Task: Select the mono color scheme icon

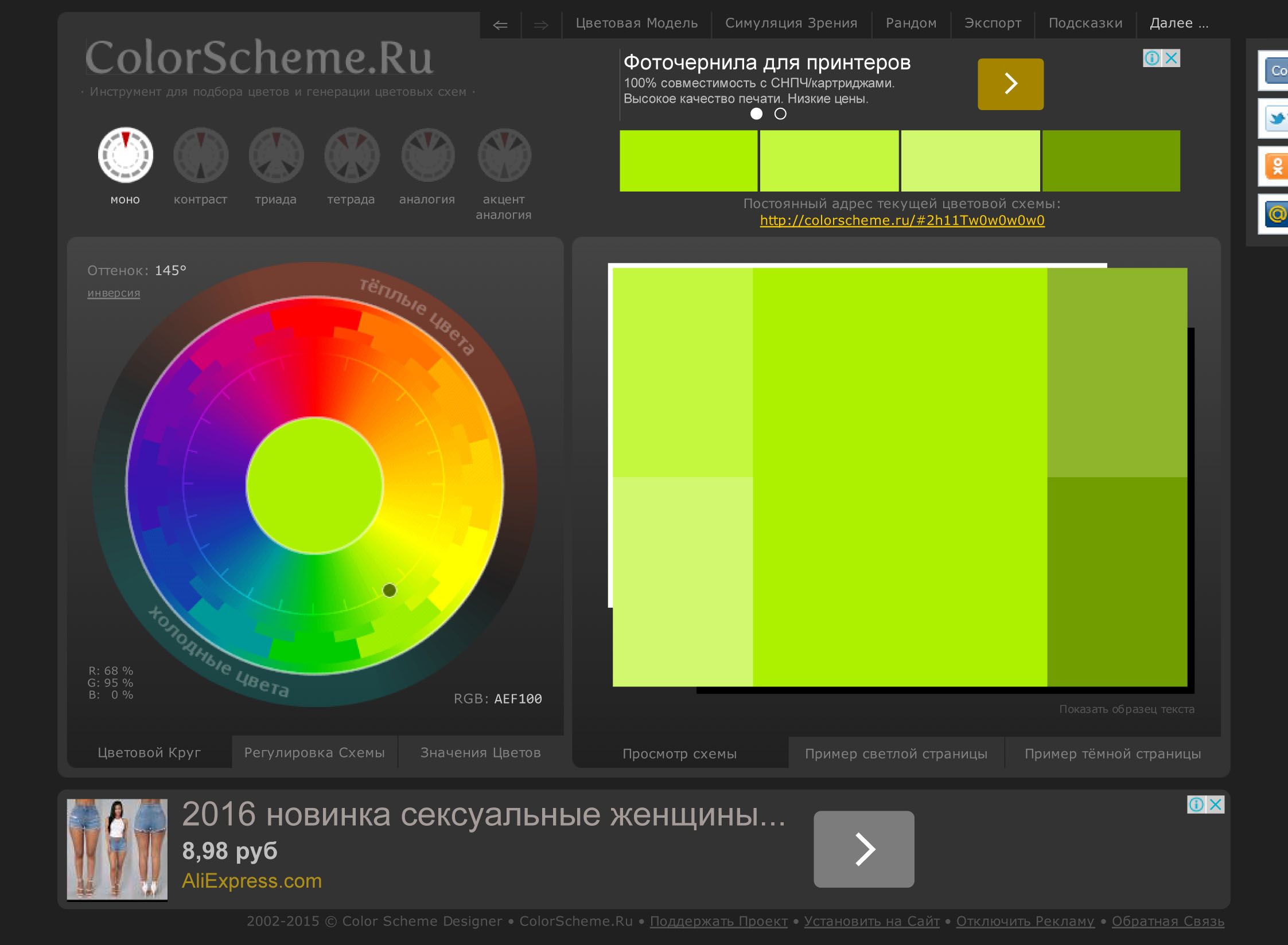Action: 125,155
